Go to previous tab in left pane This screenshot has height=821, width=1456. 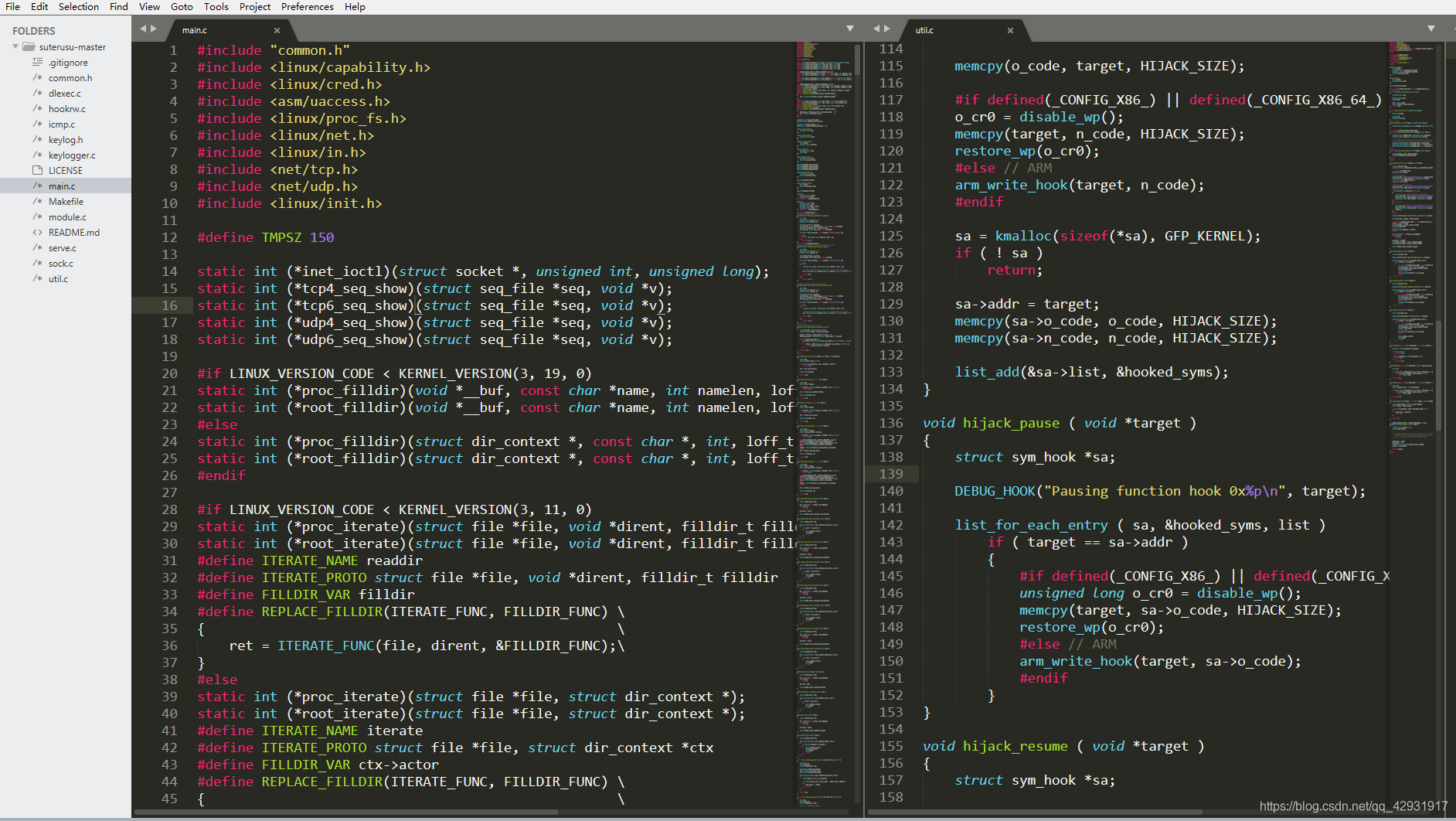143,29
